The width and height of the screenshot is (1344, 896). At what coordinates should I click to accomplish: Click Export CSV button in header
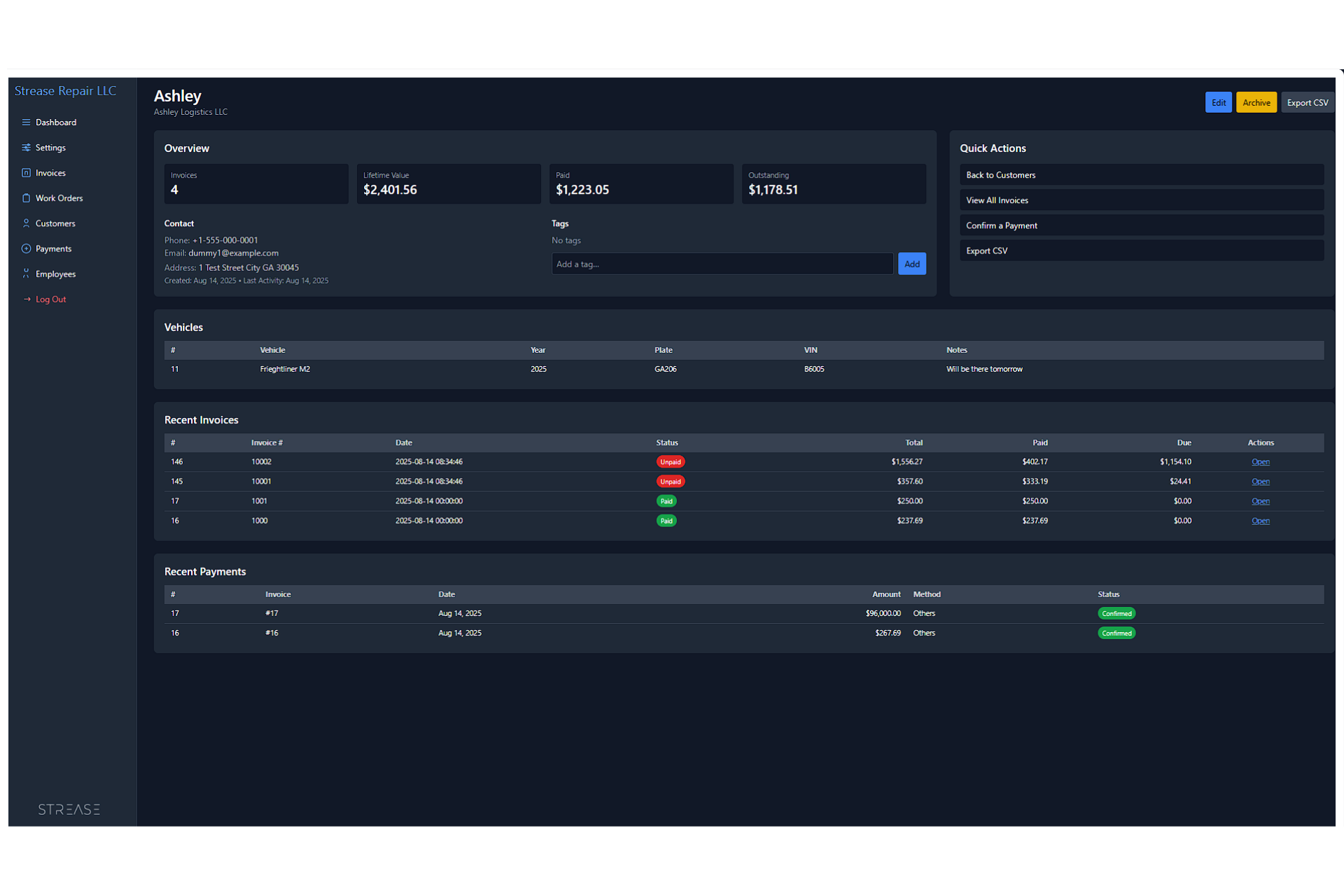1307,102
